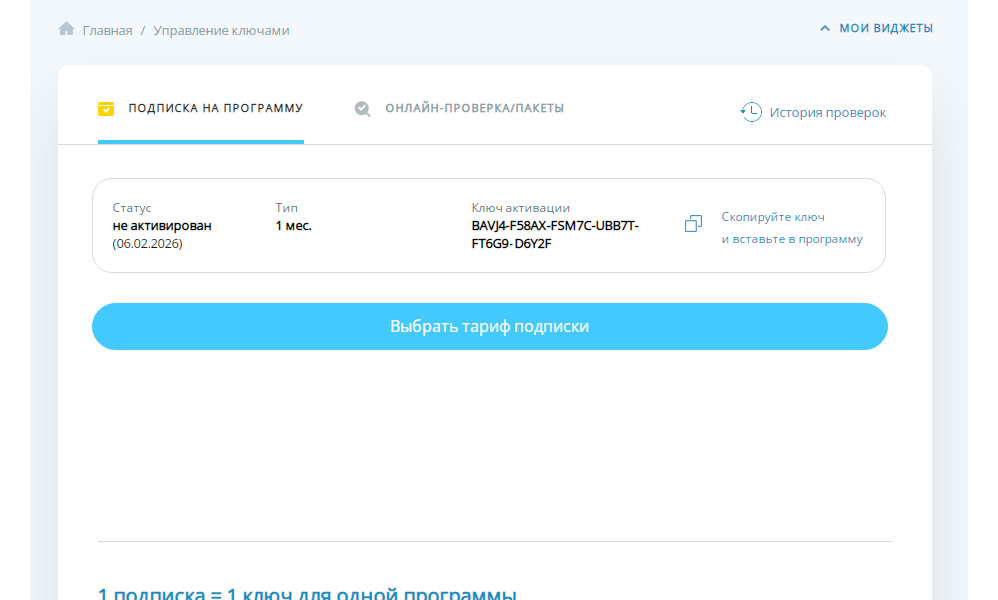Image resolution: width=998 pixels, height=600 pixels.
Task: Click the yellow subscription tab icon
Action: [x=106, y=108]
